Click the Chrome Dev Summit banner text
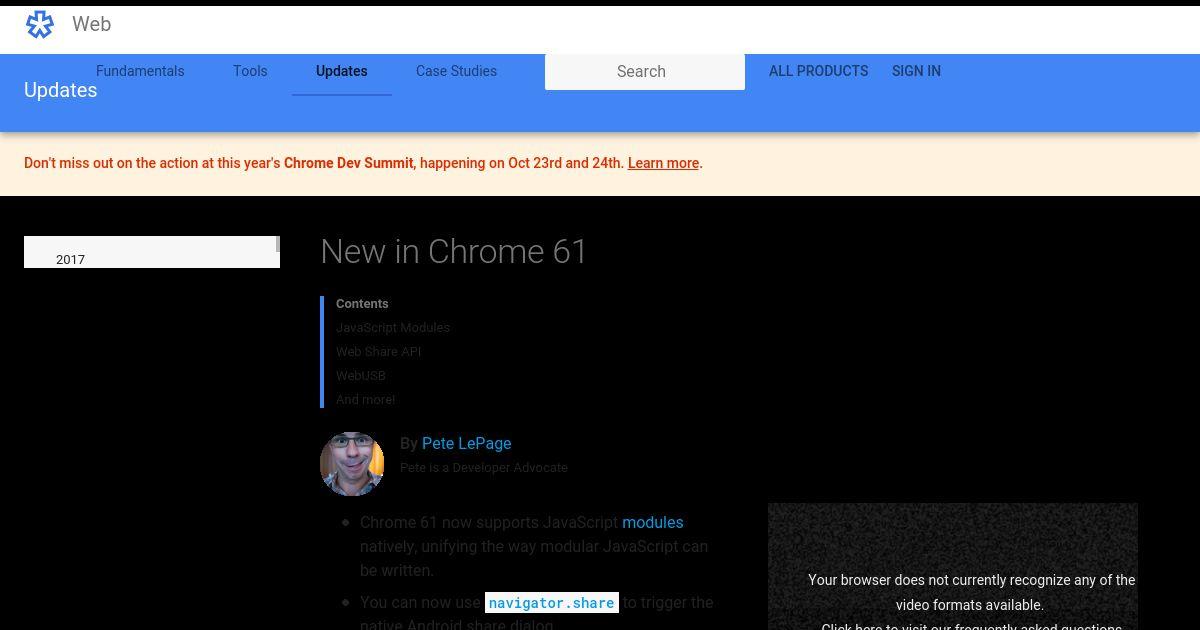Viewport: 1200px width, 630px height. click(x=348, y=163)
